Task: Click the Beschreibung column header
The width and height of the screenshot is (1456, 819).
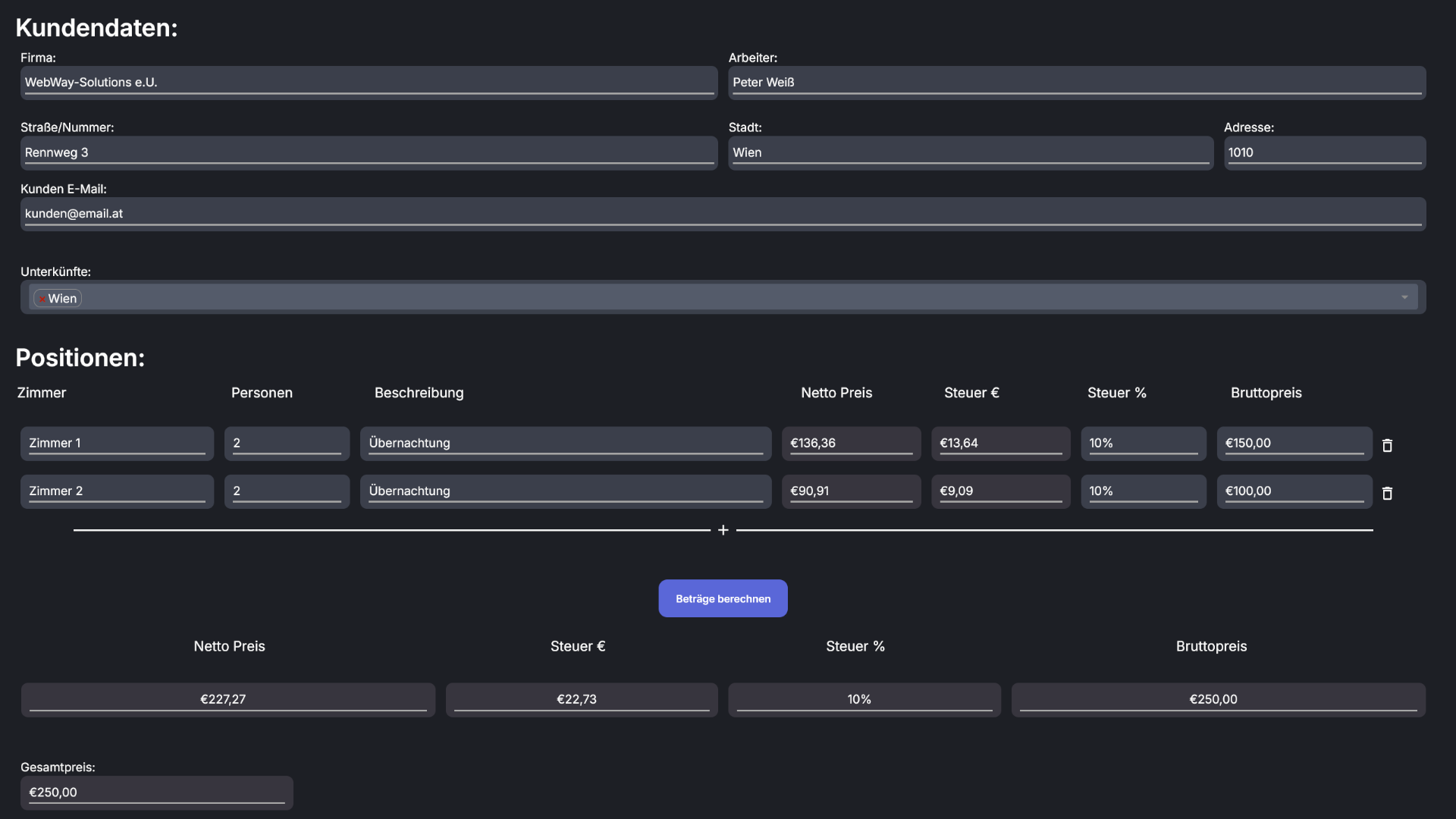Action: (419, 393)
